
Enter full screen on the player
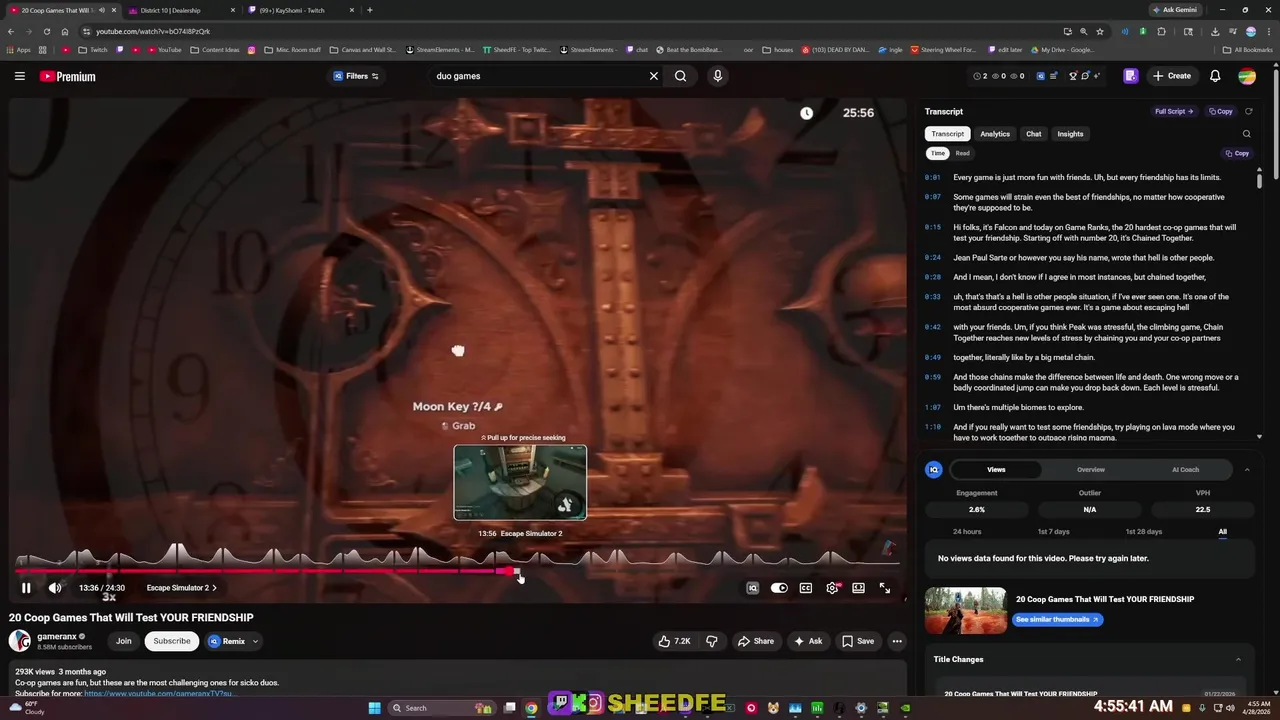coord(885,588)
